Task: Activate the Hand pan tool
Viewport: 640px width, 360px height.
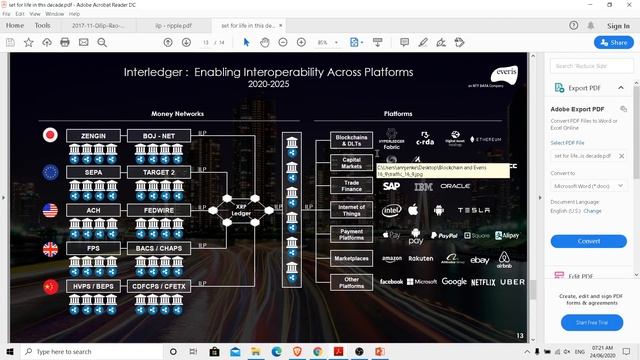Action: [264, 42]
